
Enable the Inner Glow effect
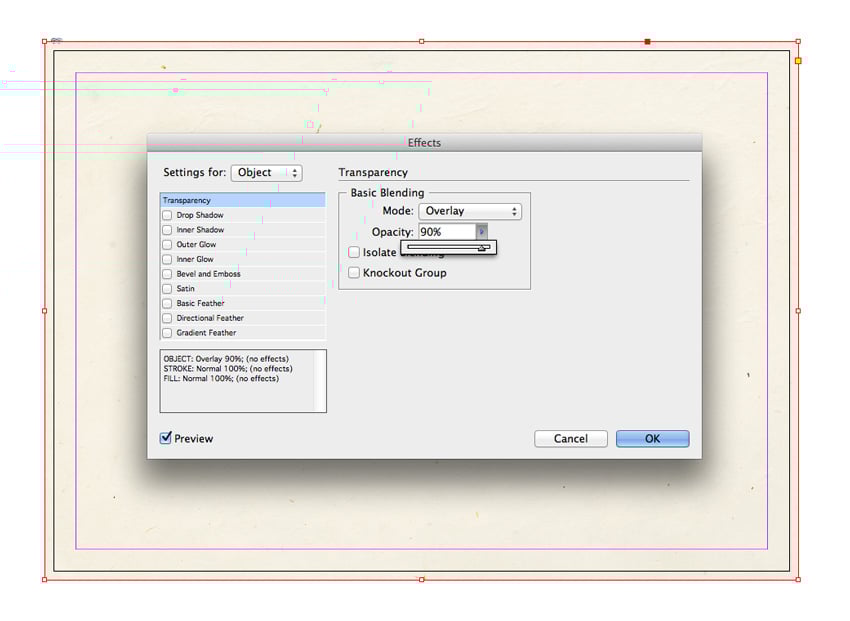point(166,259)
